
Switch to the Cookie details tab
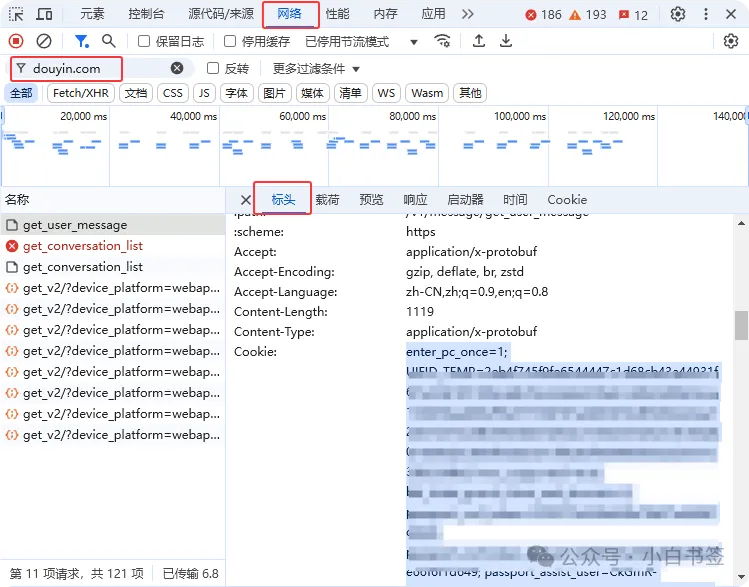click(x=567, y=200)
